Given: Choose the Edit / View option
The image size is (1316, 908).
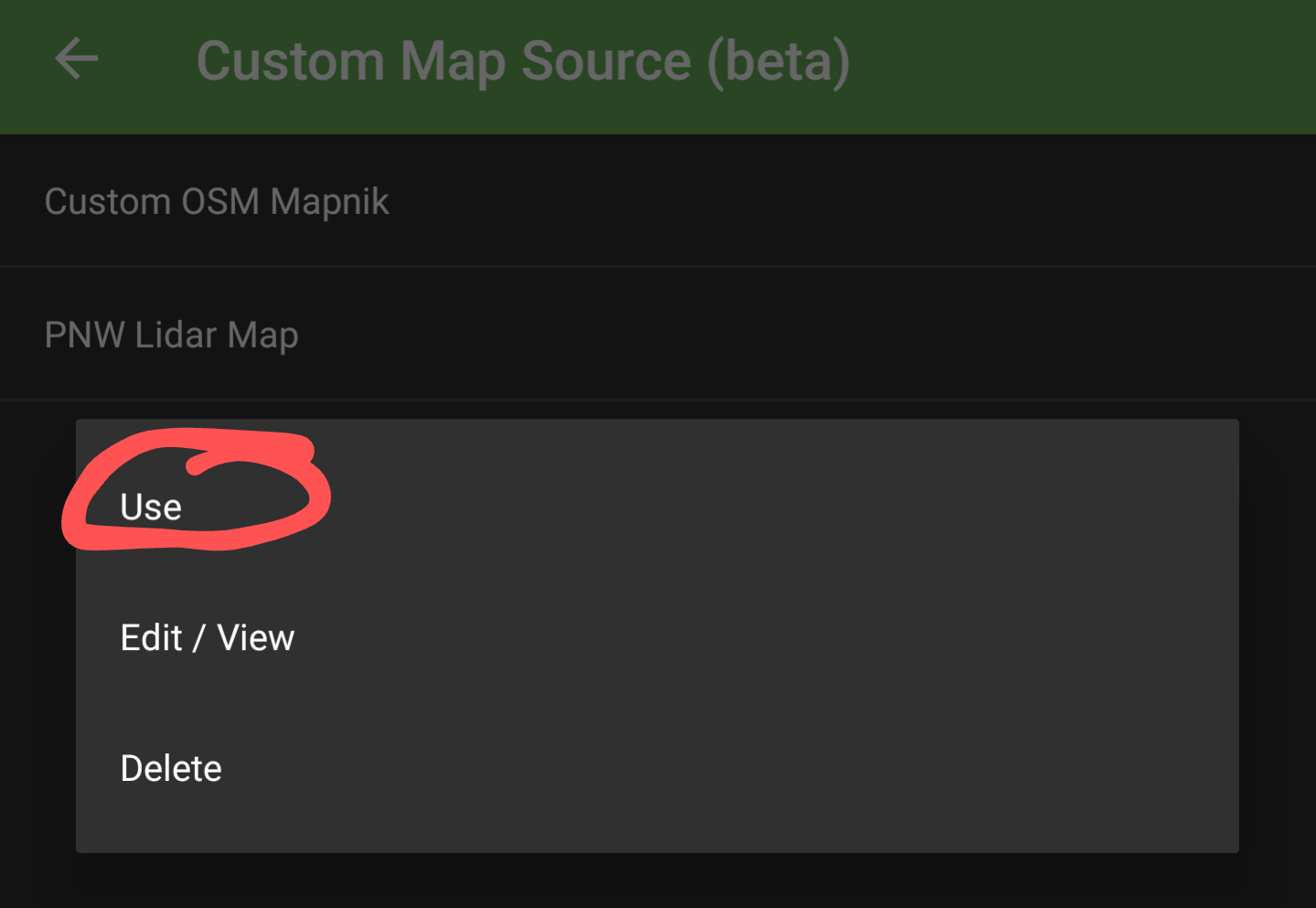Looking at the screenshot, I should pos(208,638).
